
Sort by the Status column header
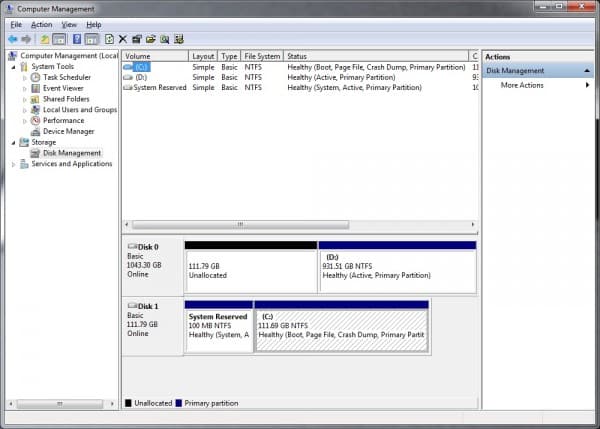tap(376, 56)
